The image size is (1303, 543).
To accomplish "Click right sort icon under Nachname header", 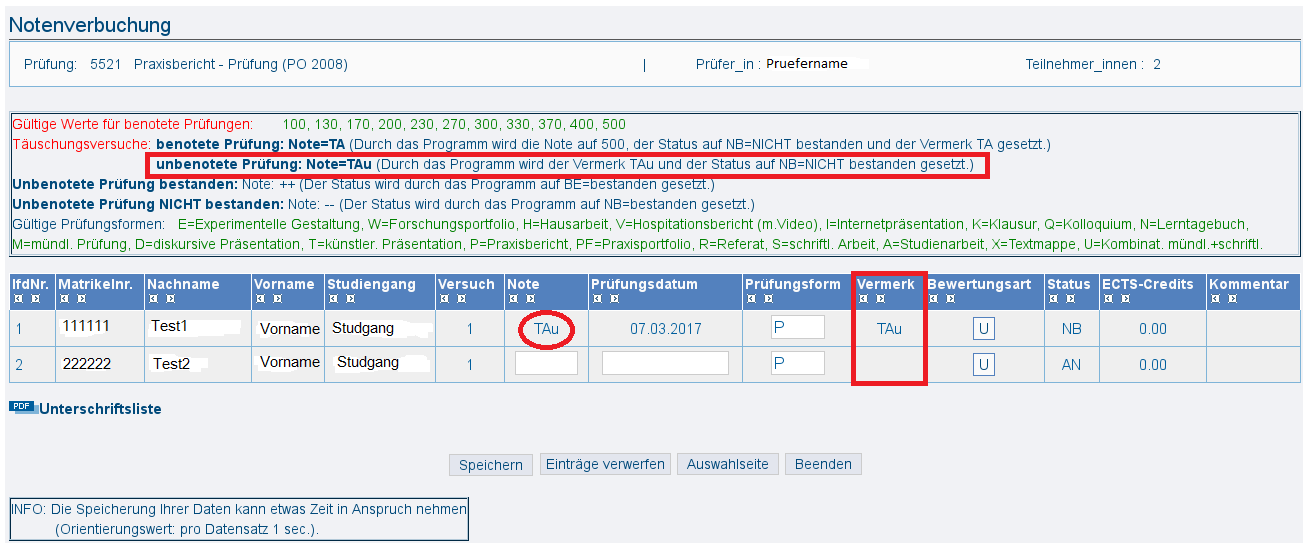I will 169,299.
